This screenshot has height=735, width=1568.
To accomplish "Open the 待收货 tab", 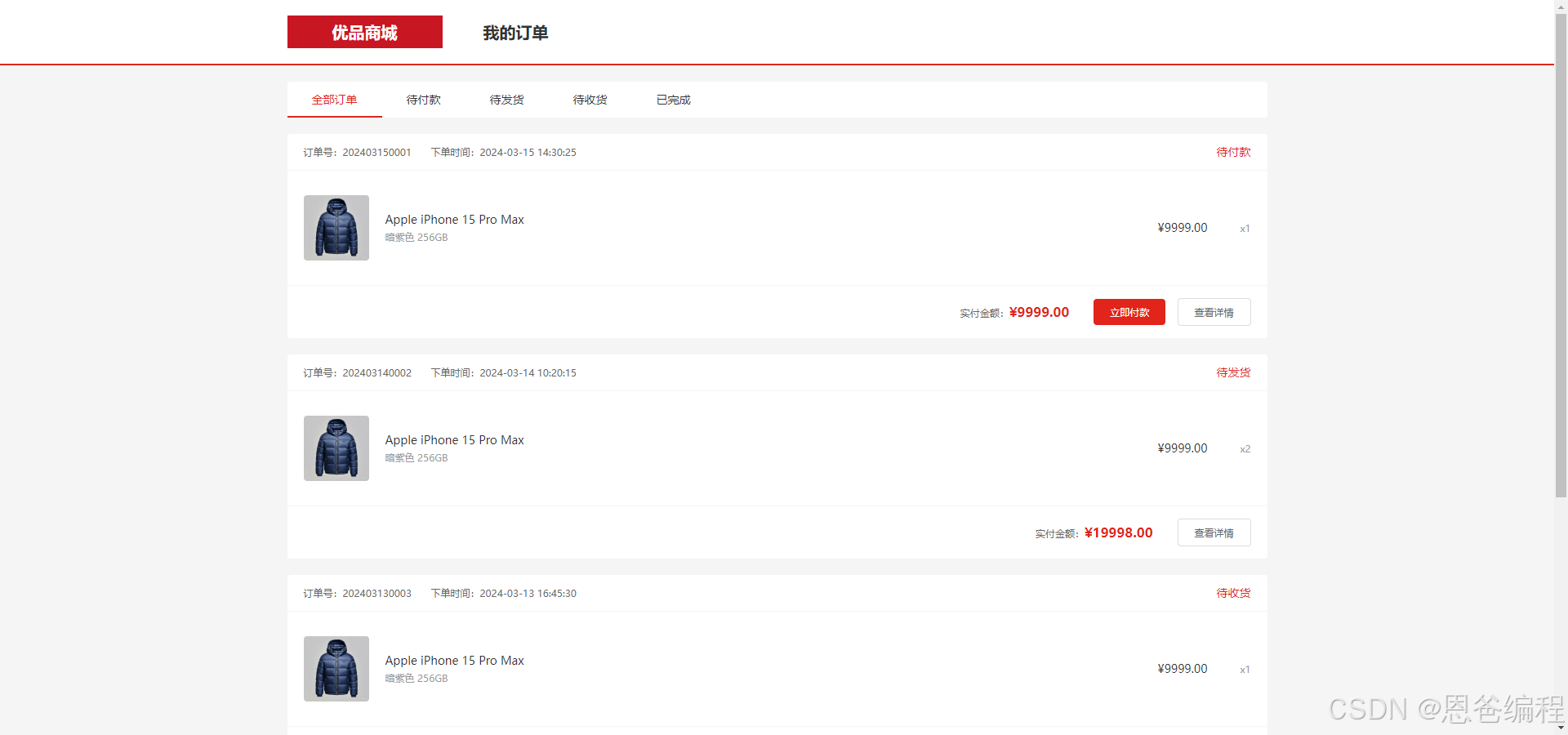I will point(590,100).
